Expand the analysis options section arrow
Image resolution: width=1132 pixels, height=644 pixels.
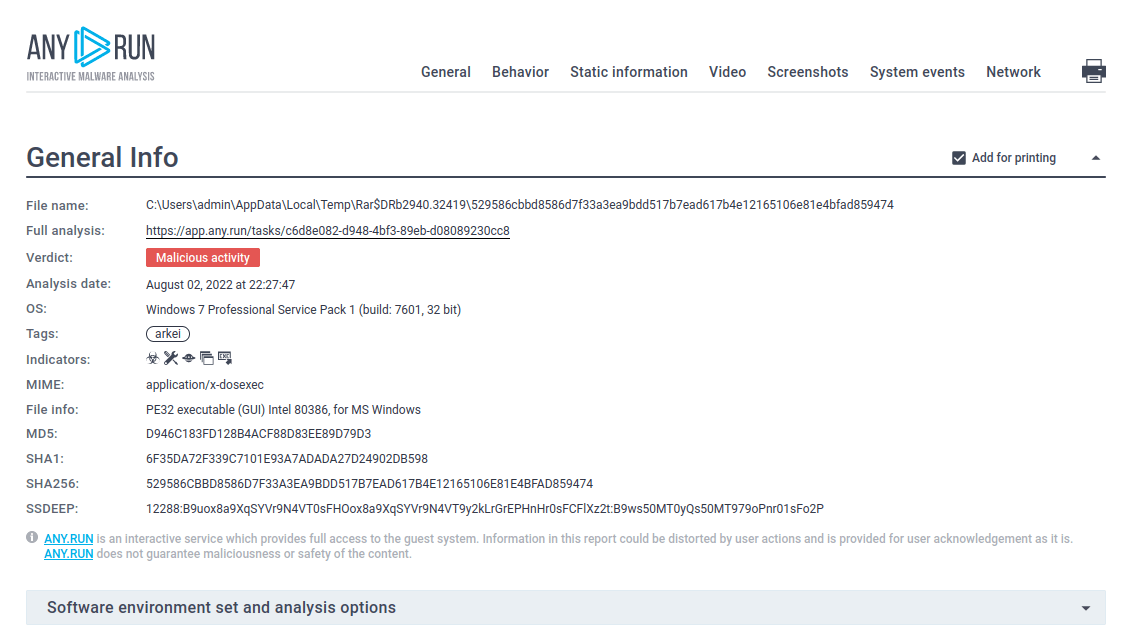[x=1086, y=607]
